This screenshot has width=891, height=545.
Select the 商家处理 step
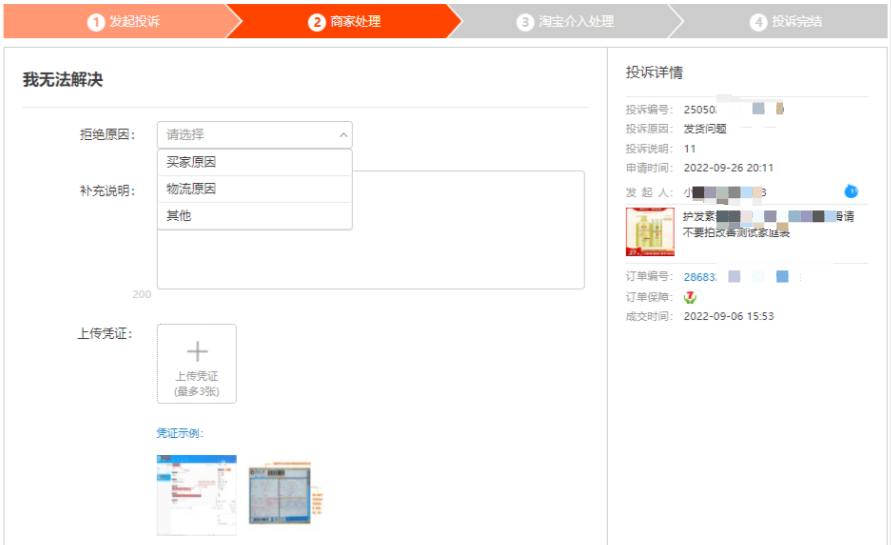click(344, 21)
